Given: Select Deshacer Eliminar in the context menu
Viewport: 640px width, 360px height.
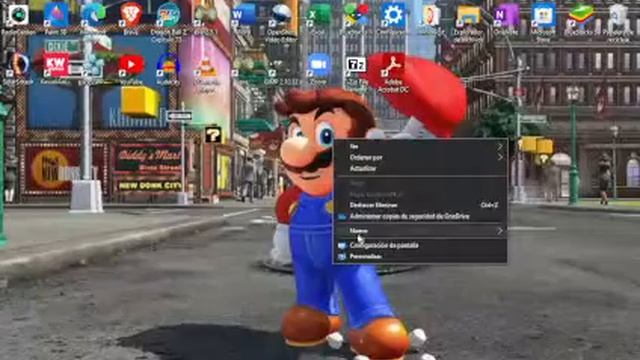Looking at the screenshot, I should [420, 205].
